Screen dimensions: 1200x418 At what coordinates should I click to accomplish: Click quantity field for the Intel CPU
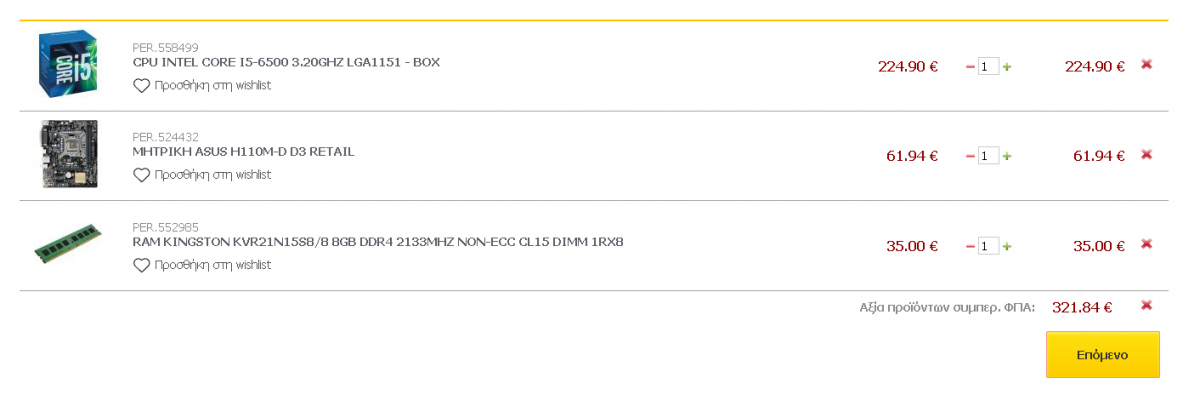pyautogui.click(x=988, y=67)
